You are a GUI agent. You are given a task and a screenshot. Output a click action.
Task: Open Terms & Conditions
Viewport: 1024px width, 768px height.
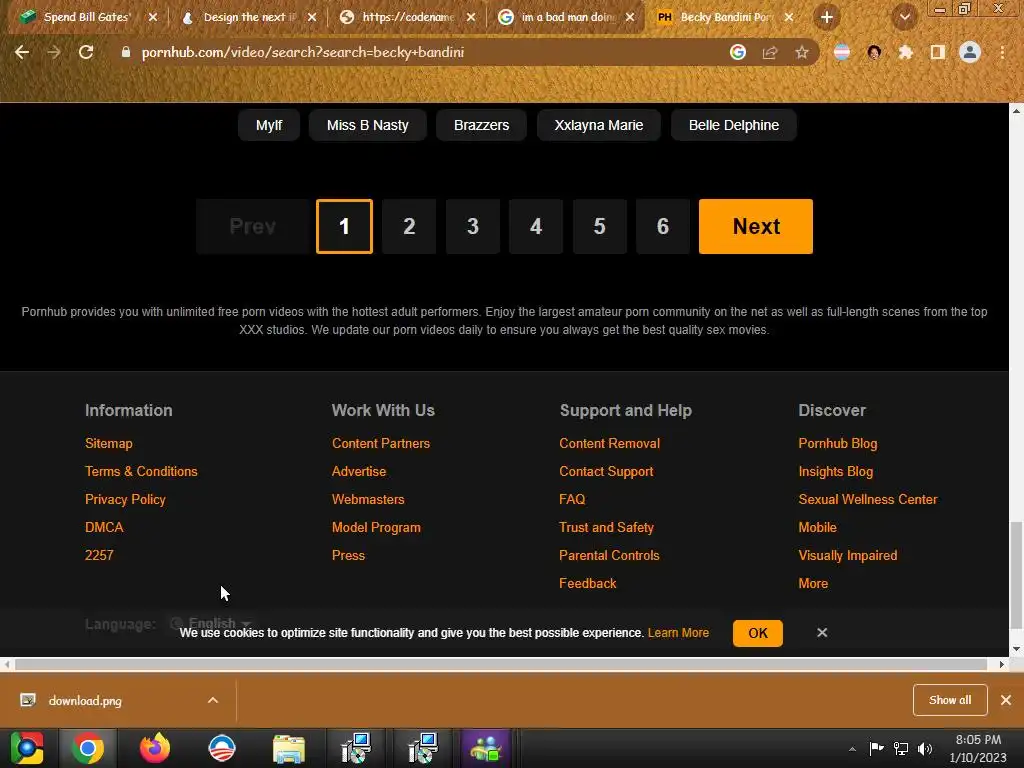(141, 472)
